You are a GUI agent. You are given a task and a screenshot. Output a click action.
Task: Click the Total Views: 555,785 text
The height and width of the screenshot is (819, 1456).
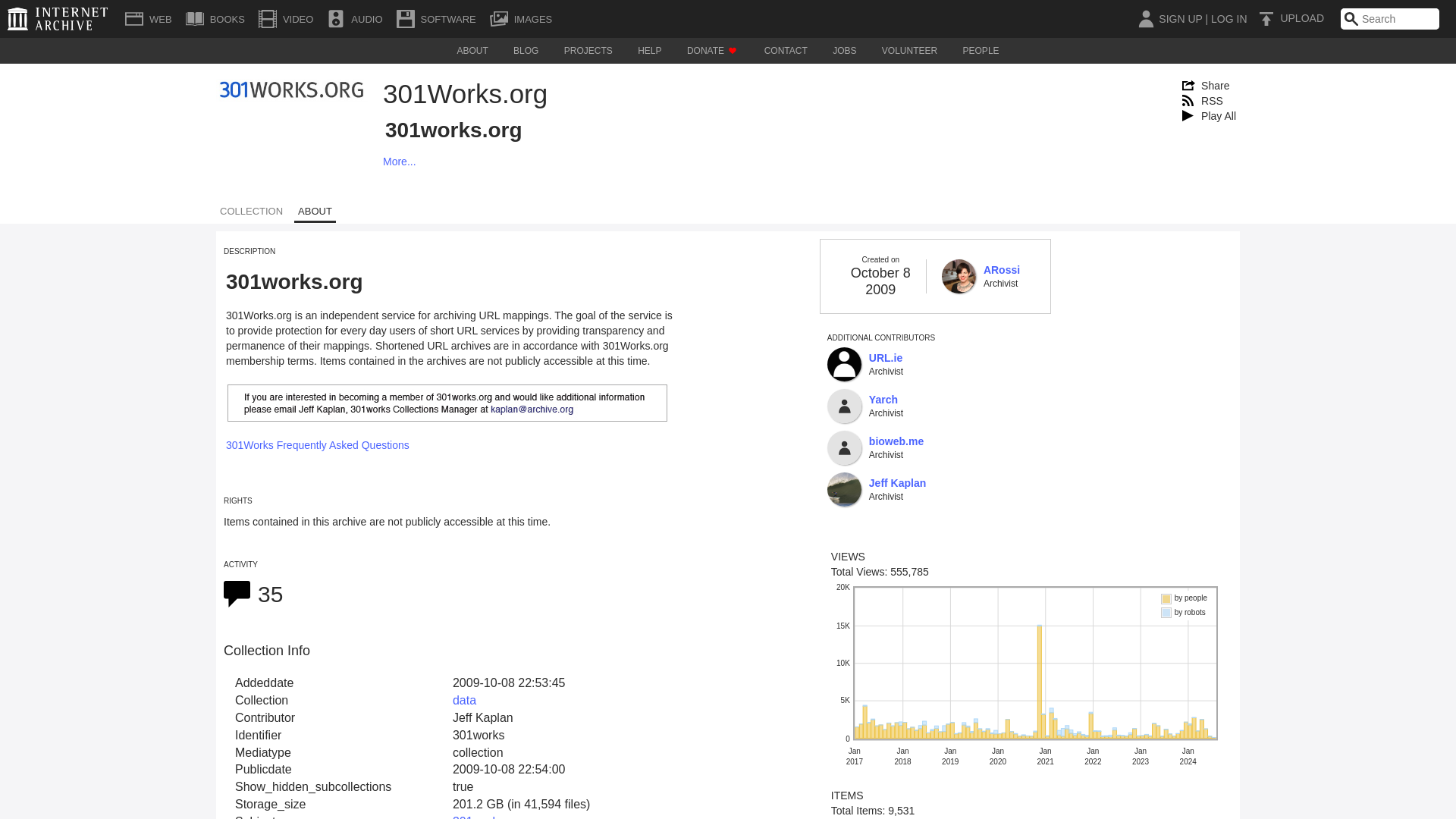(x=880, y=572)
